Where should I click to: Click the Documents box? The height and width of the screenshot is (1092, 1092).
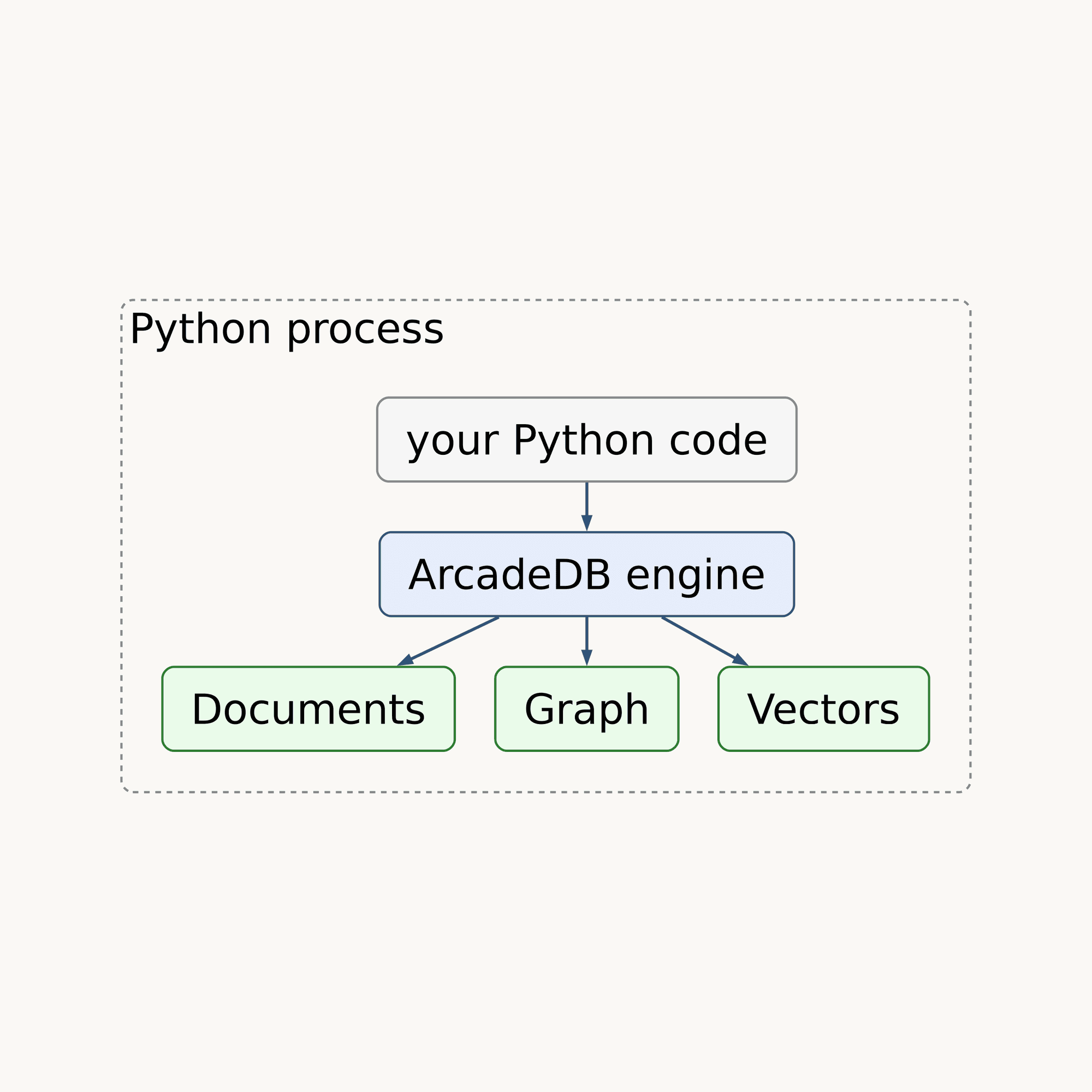point(308,709)
